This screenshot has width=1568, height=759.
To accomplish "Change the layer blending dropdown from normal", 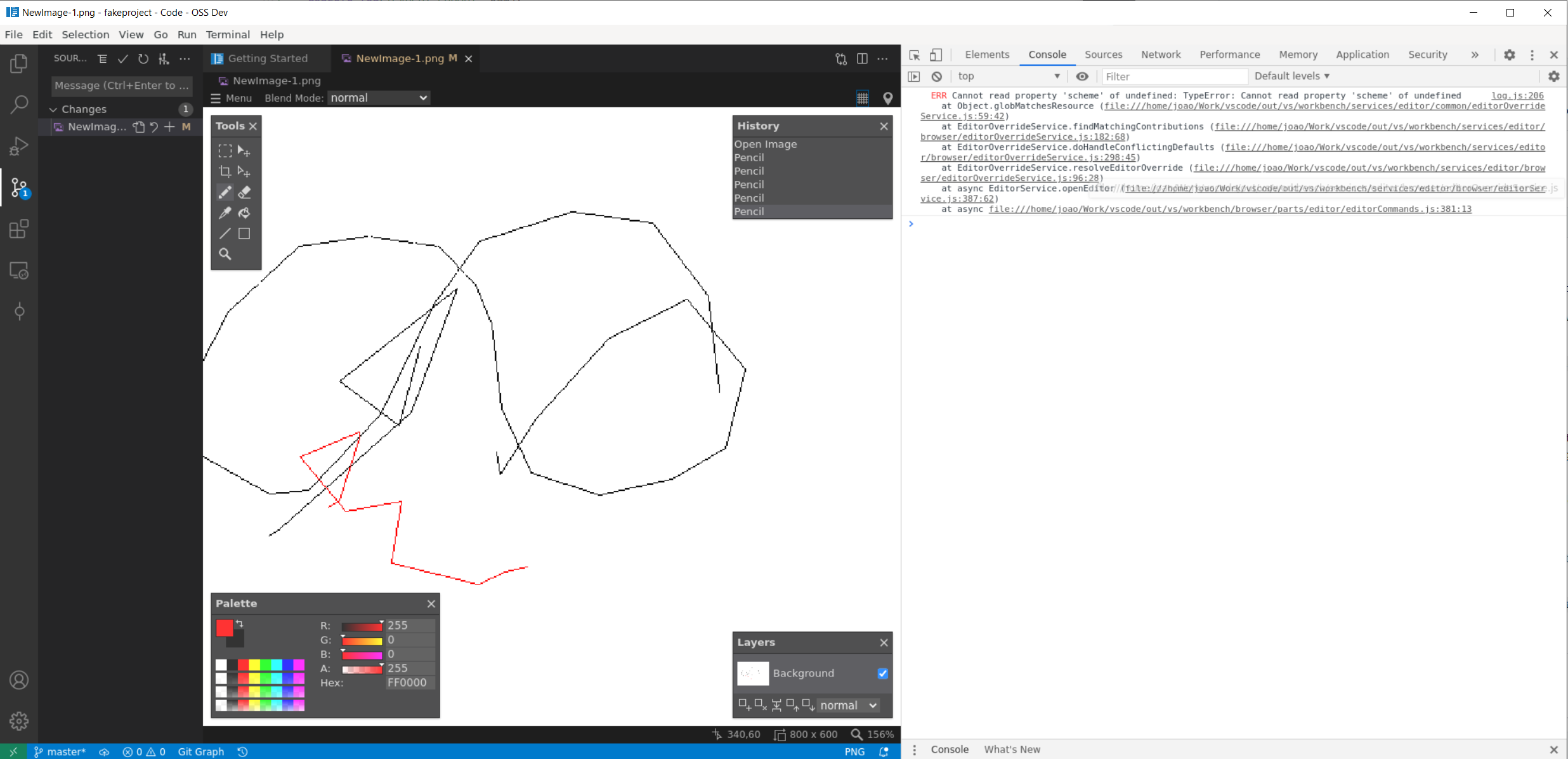I will [x=848, y=705].
